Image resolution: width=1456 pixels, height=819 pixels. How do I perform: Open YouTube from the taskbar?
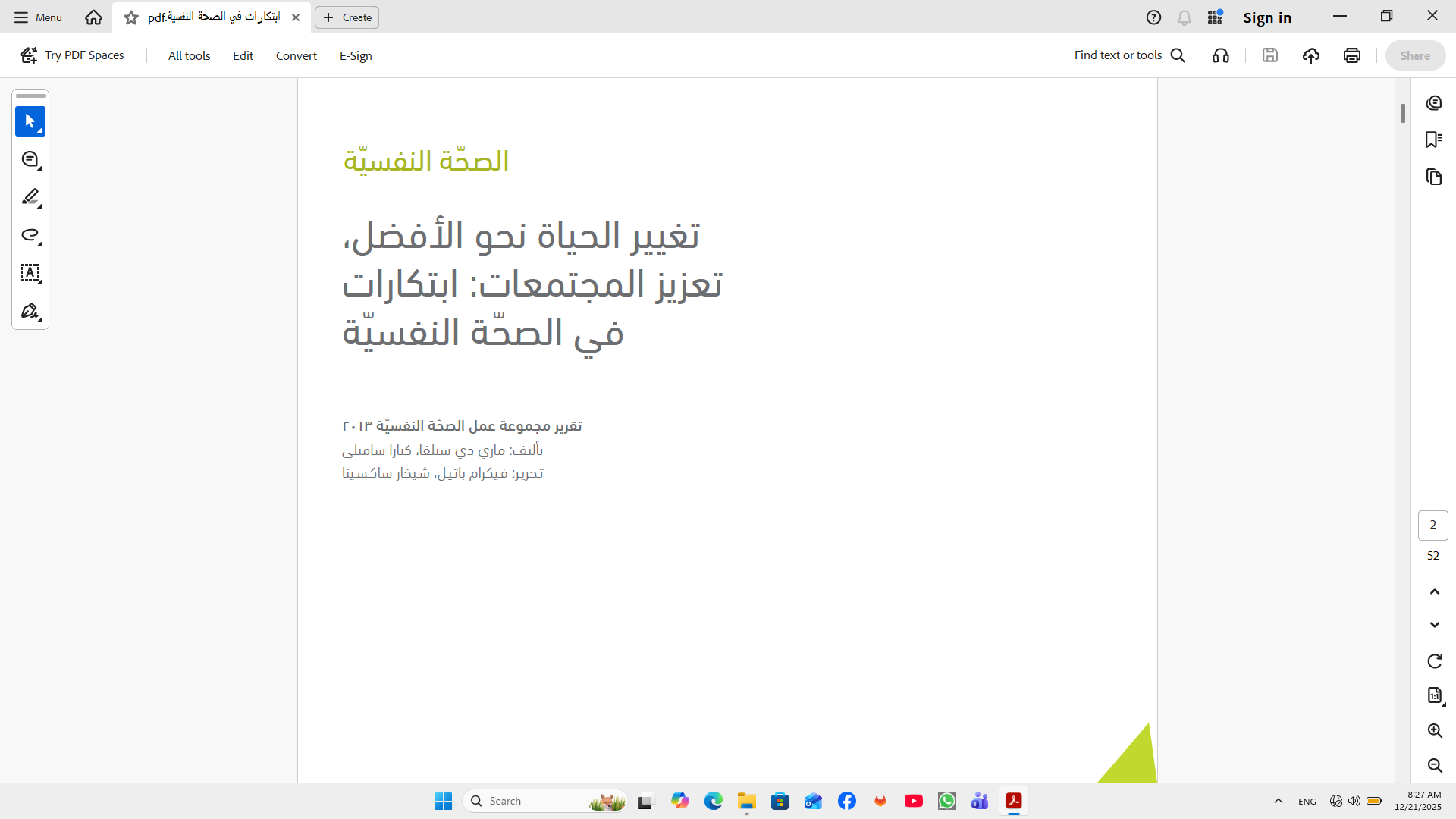914,801
